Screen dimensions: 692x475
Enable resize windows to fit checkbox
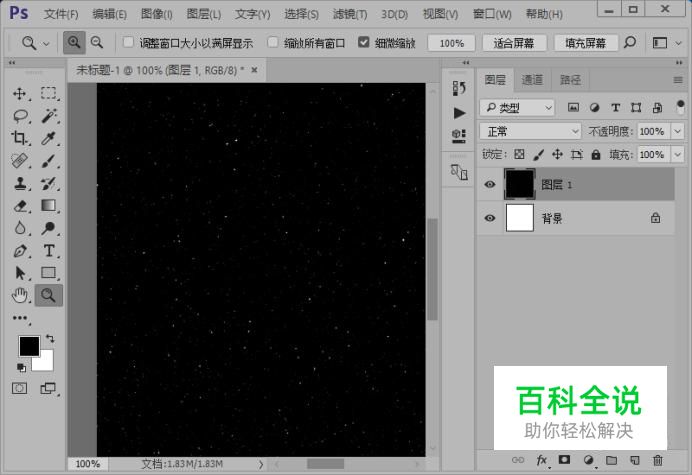click(x=128, y=42)
